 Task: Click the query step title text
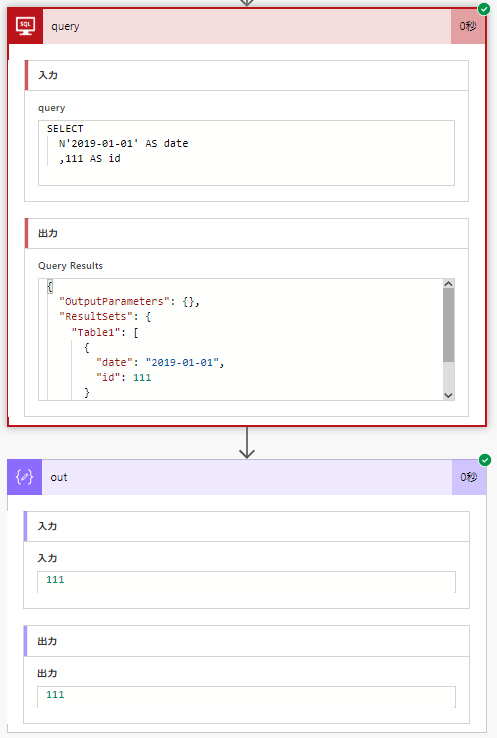[65, 27]
